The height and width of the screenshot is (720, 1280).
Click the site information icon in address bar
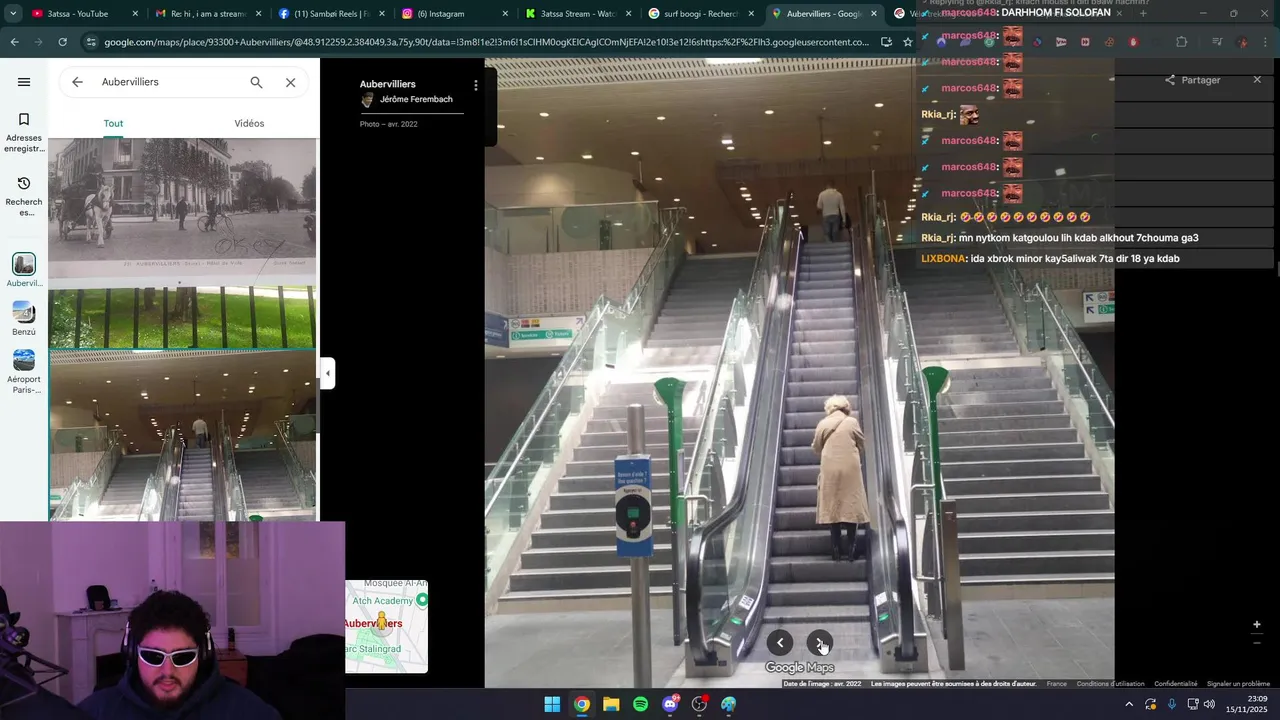(x=91, y=42)
